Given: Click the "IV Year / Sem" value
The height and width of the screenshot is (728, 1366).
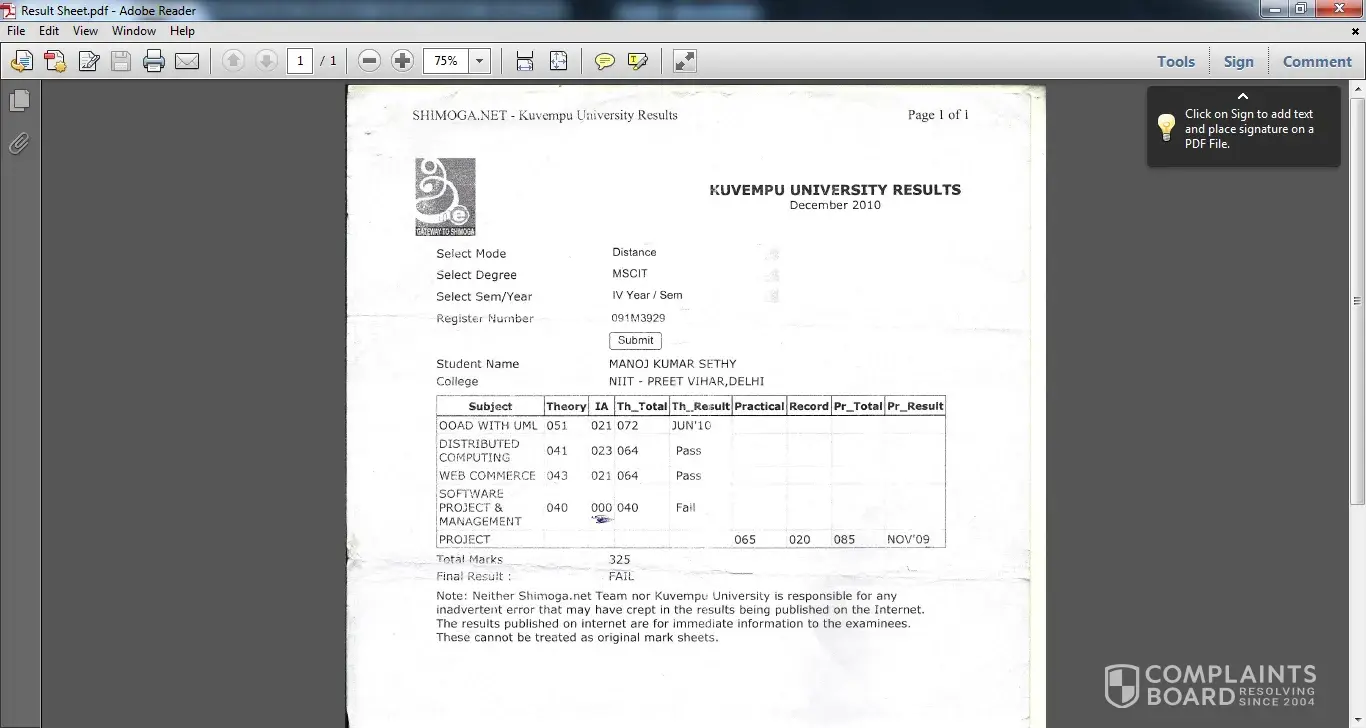Looking at the screenshot, I should point(647,295).
